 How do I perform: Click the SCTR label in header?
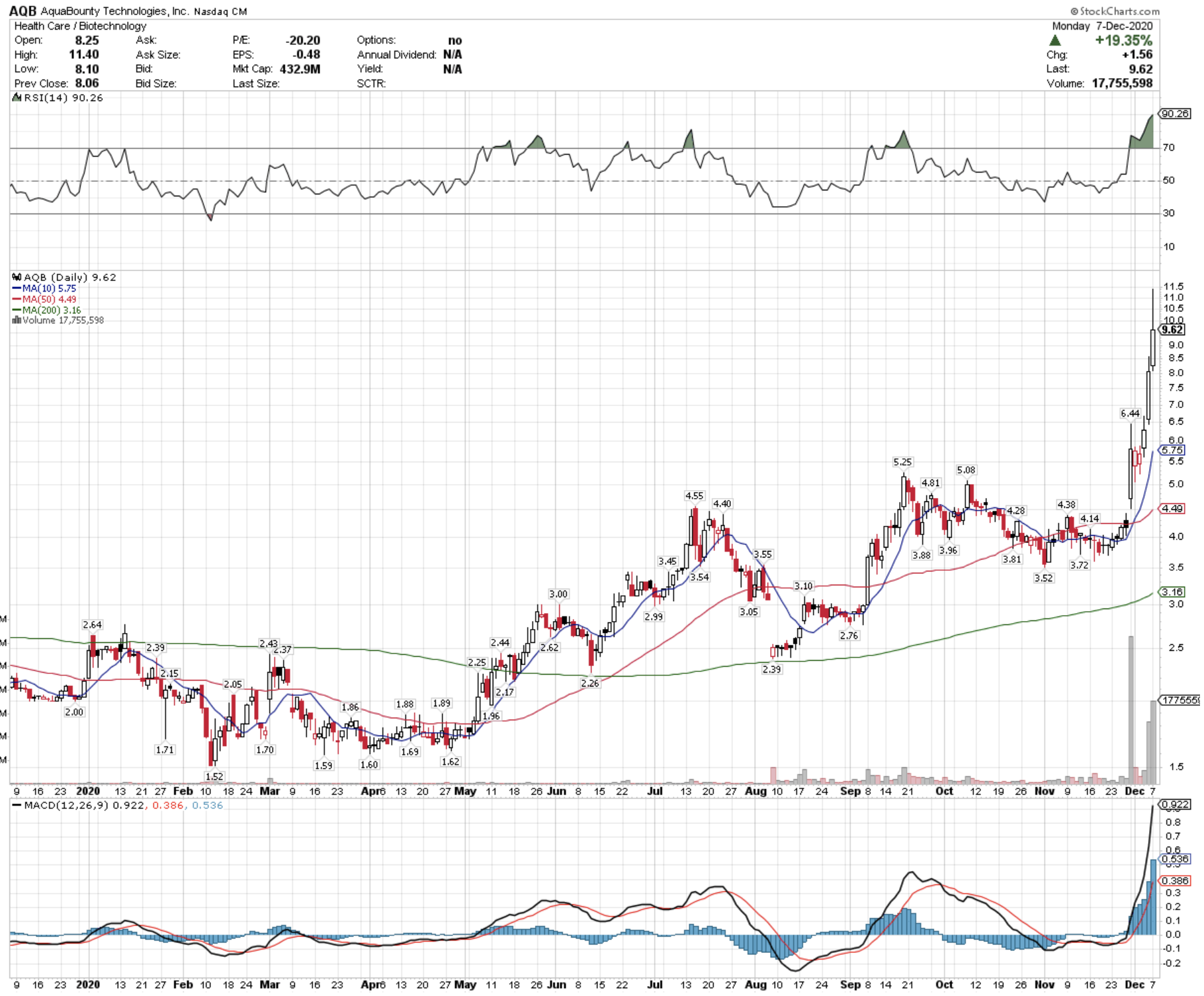point(371,83)
